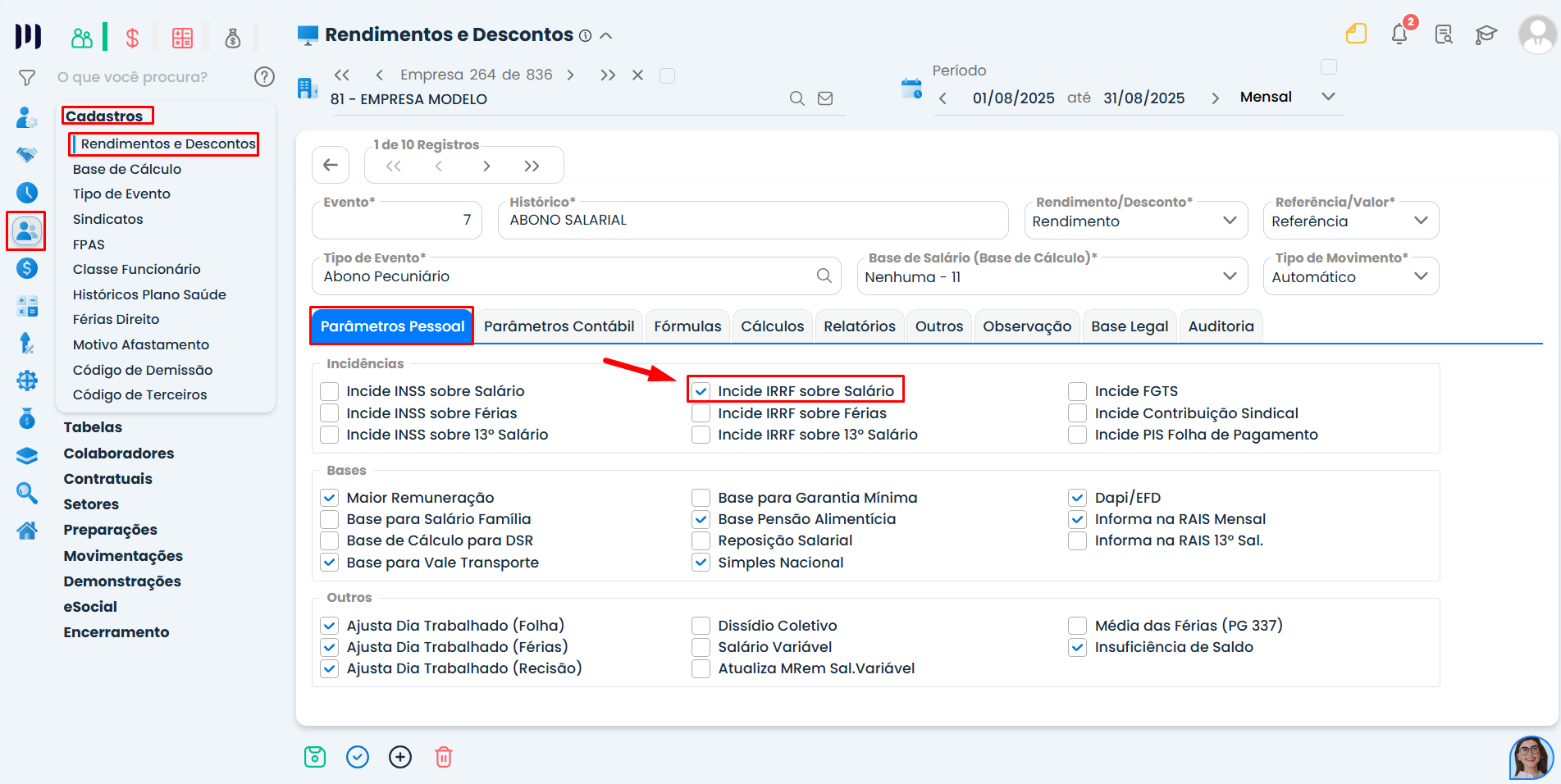Open the Auditoria tab

1221,326
